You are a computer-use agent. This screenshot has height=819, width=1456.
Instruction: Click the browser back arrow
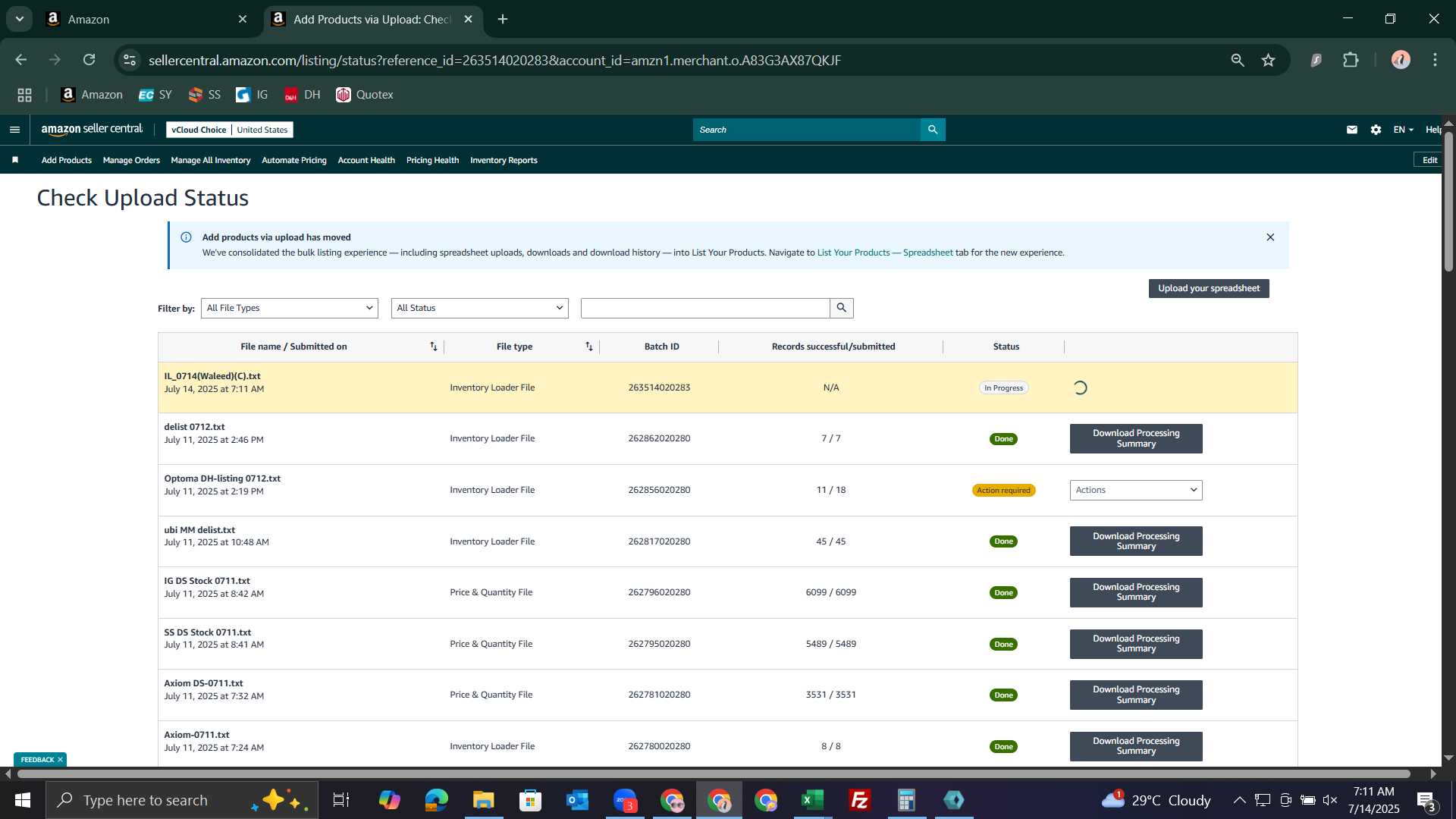pyautogui.click(x=21, y=60)
